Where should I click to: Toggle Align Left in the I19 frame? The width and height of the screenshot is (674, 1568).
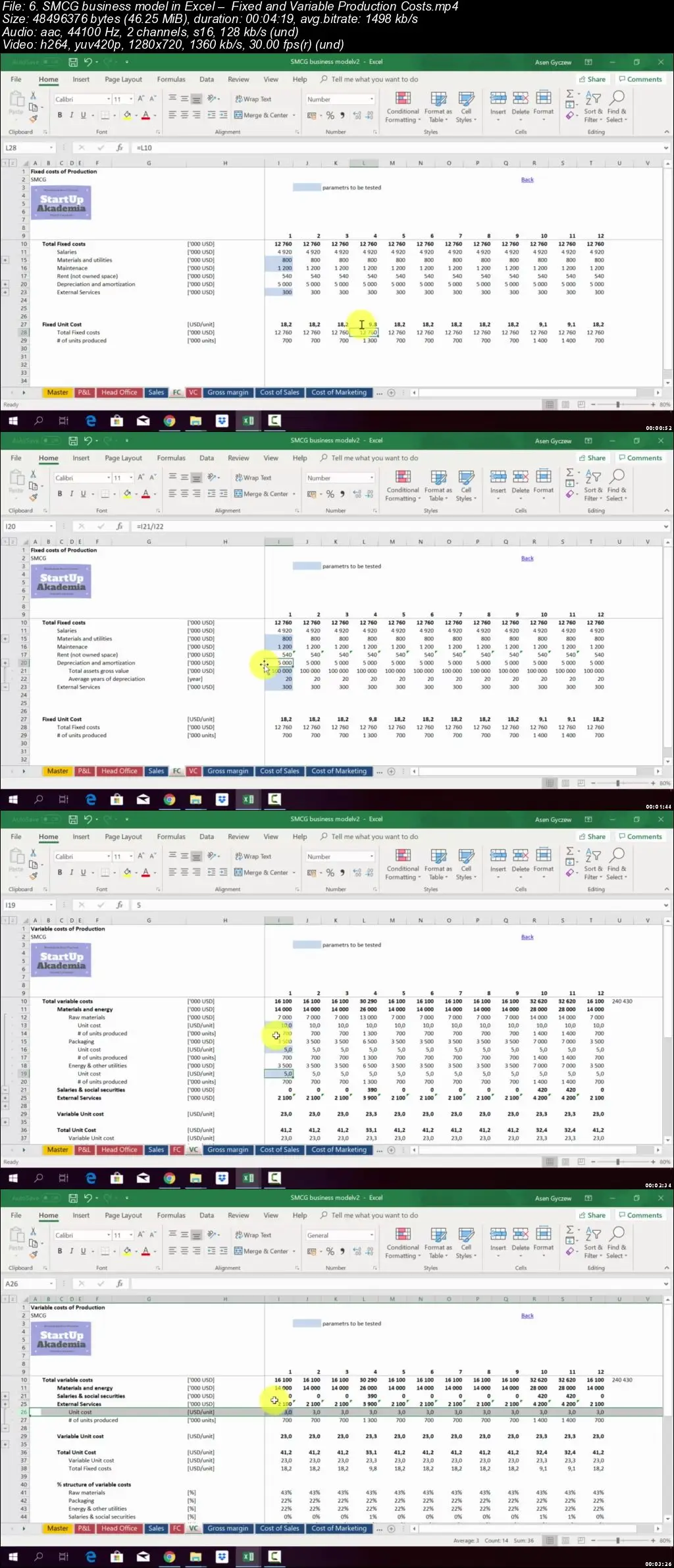[x=172, y=872]
